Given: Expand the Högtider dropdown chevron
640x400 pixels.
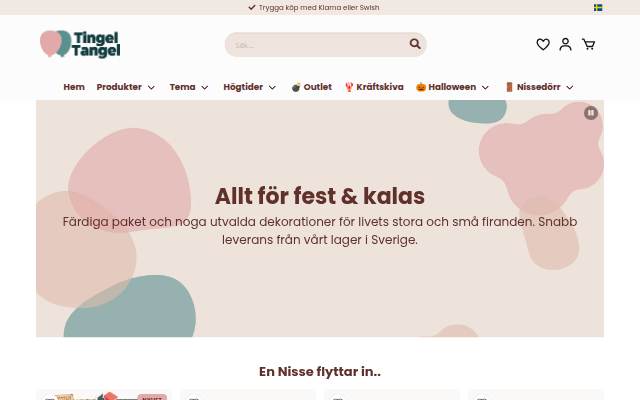Looking at the screenshot, I should 272,87.
